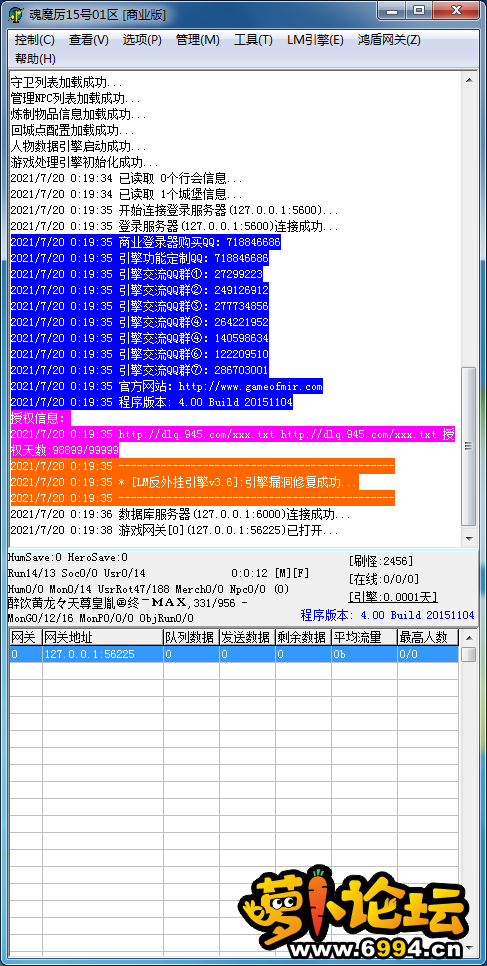The image size is (487, 966).
Task: Click the 授权信息 magenta header line
Action: [x=41, y=419]
